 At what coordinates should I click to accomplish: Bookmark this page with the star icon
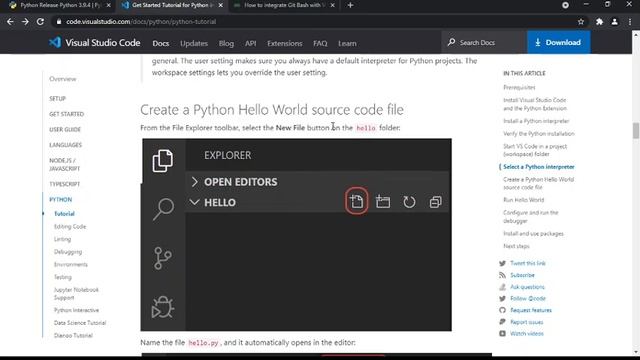(x=581, y=22)
